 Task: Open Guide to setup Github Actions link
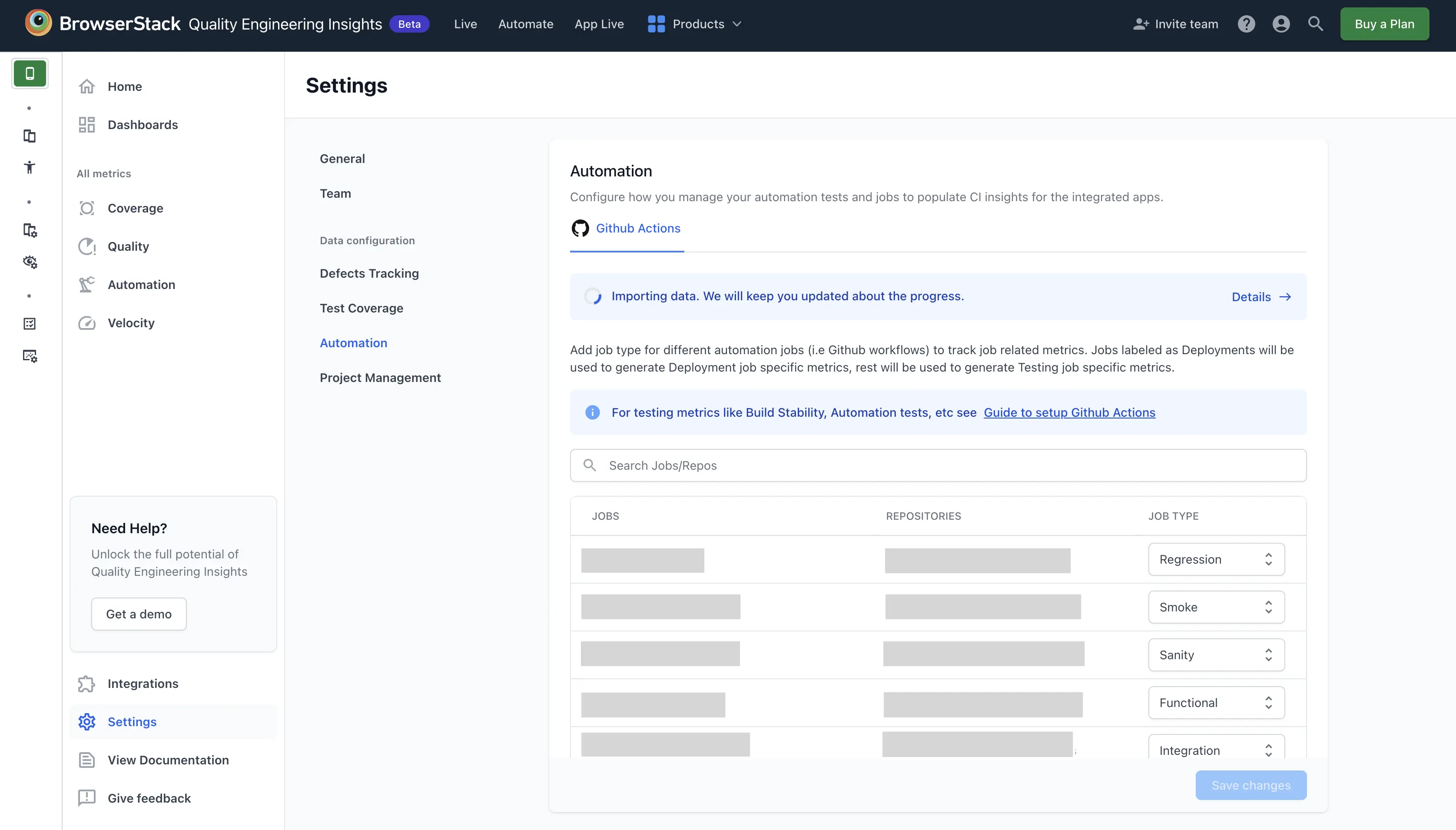point(1070,412)
